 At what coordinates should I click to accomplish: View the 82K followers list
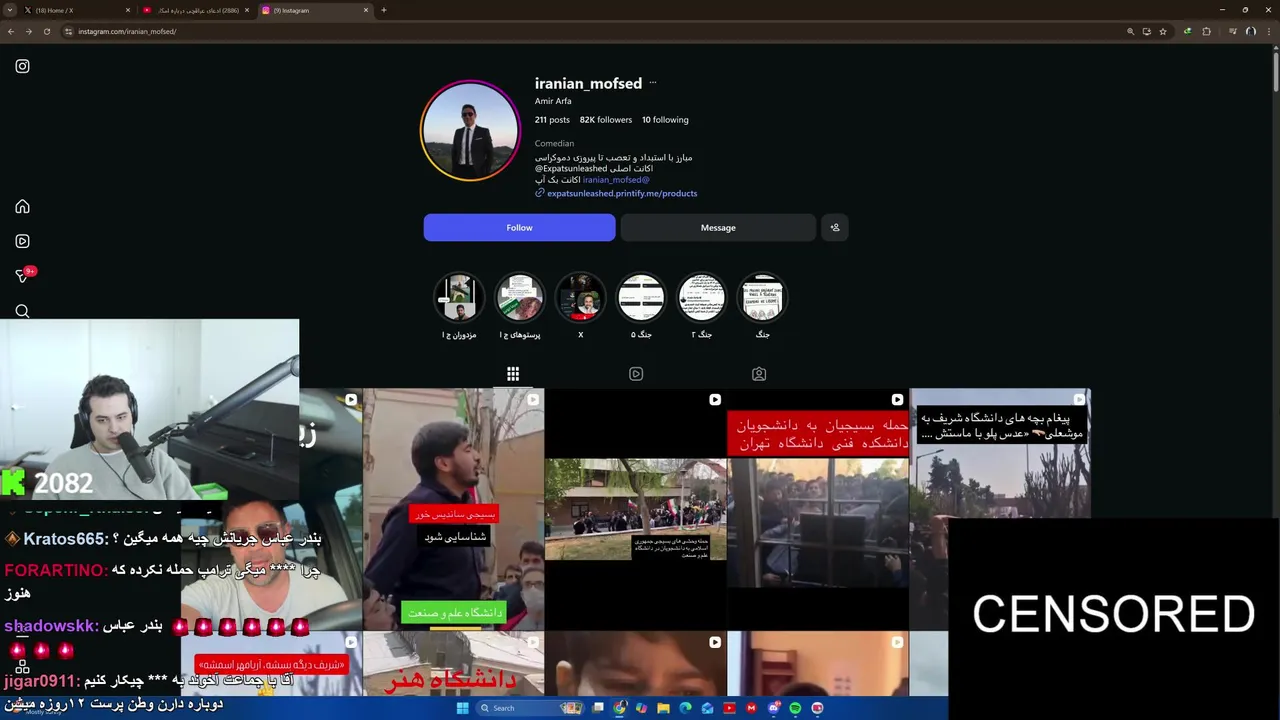(606, 120)
